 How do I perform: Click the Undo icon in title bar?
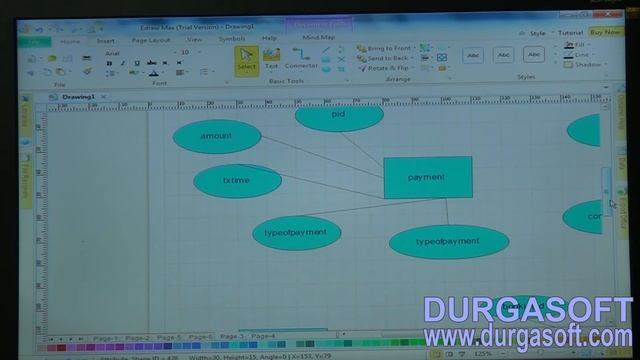click(x=40, y=29)
